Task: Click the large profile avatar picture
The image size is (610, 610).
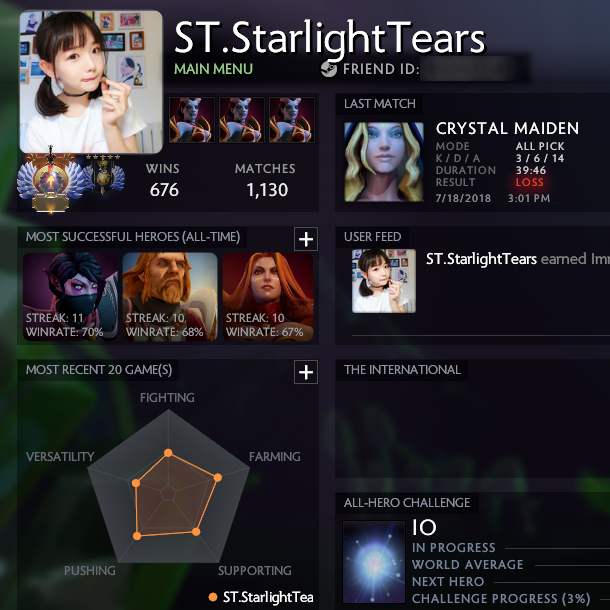Action: tap(91, 82)
